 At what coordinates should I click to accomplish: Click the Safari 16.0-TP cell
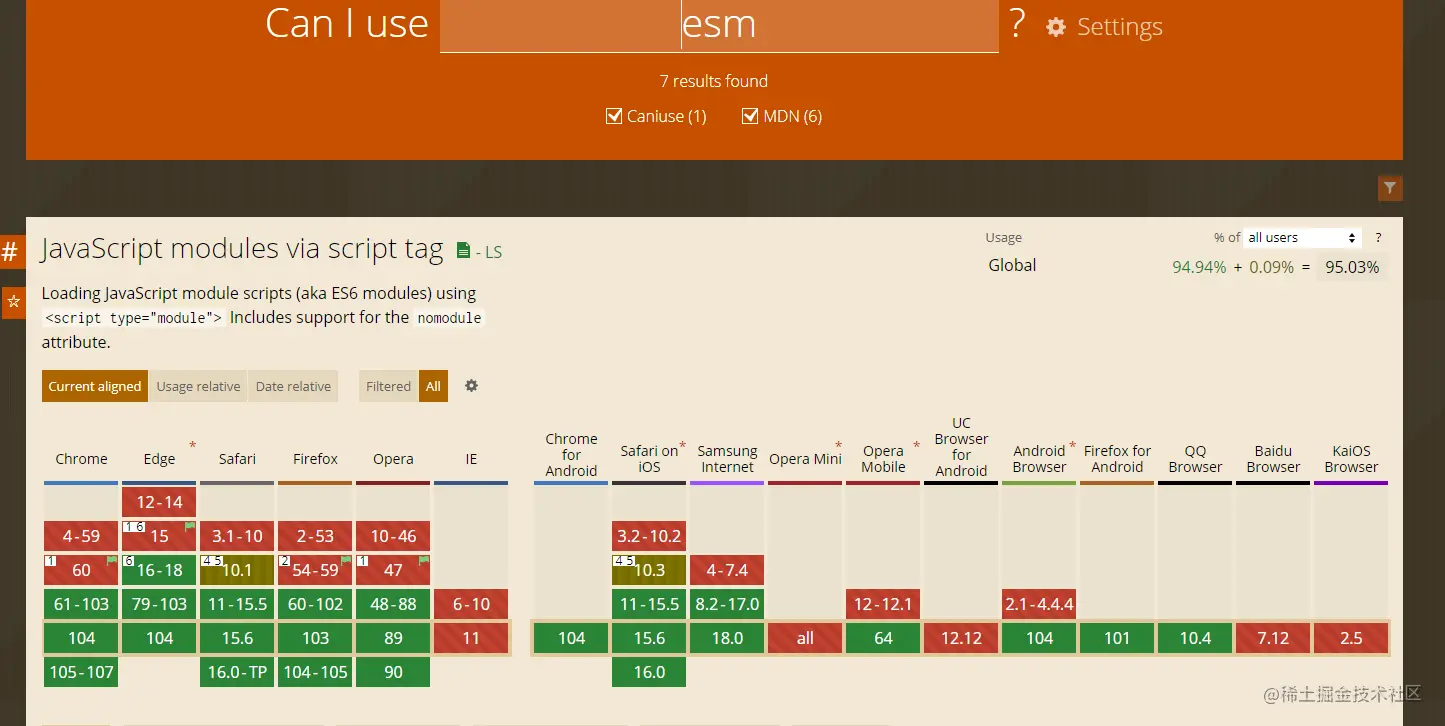pyautogui.click(x=237, y=672)
